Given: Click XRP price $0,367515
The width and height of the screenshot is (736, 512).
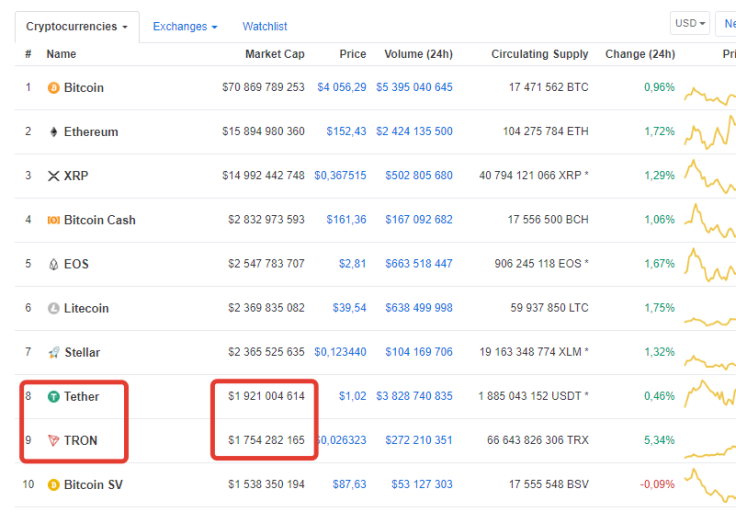Looking at the screenshot, I should pos(340,176).
